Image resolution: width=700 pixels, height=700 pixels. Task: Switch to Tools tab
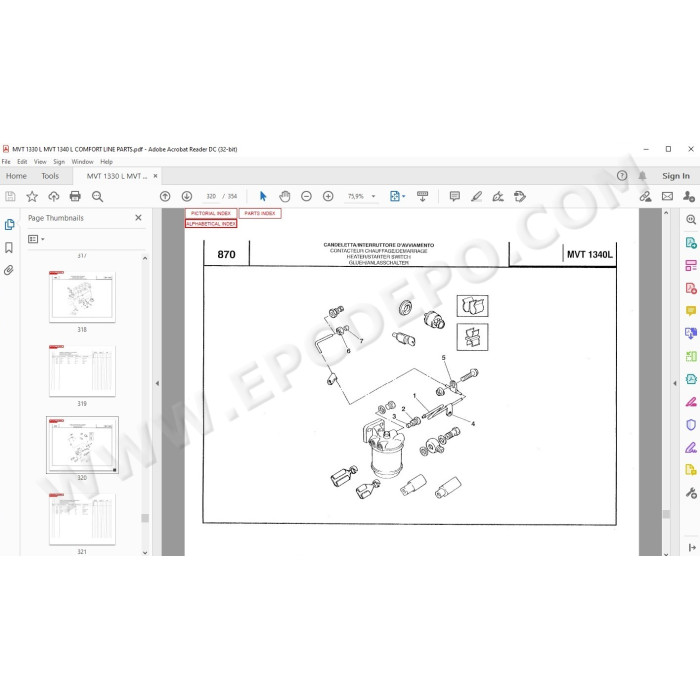click(50, 176)
